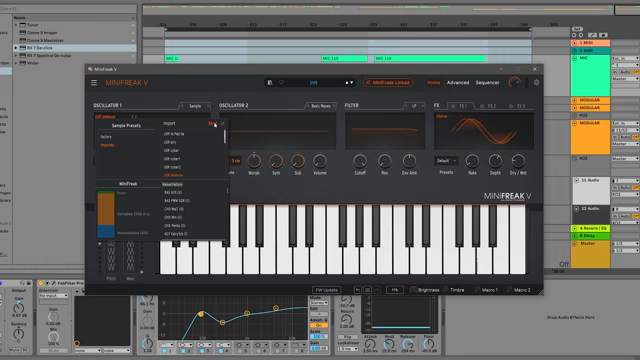Open MiniFreak V settings gear icon
This screenshot has width=640, height=360.
coord(536,82)
